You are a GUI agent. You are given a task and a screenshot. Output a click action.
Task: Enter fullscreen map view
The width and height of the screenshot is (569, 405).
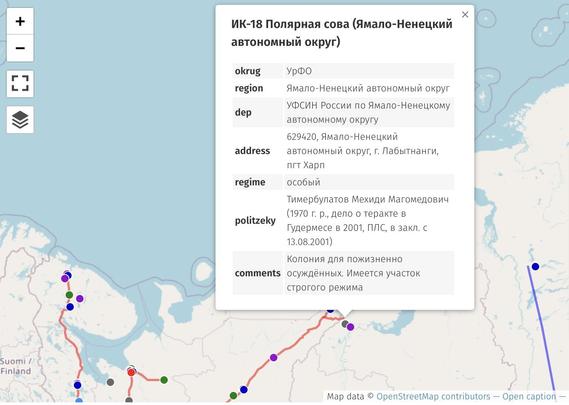click(x=20, y=83)
